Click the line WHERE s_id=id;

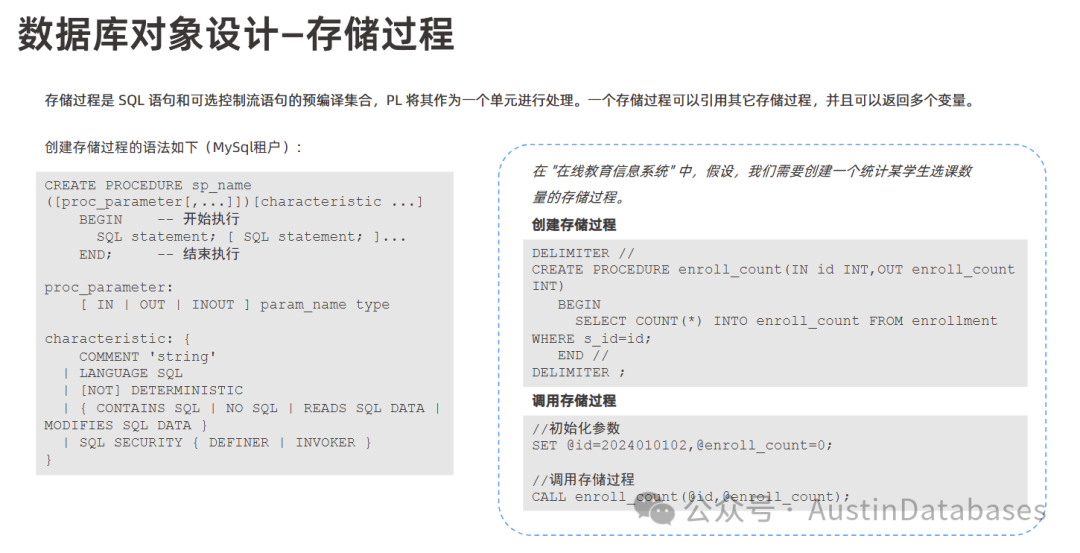coord(591,338)
